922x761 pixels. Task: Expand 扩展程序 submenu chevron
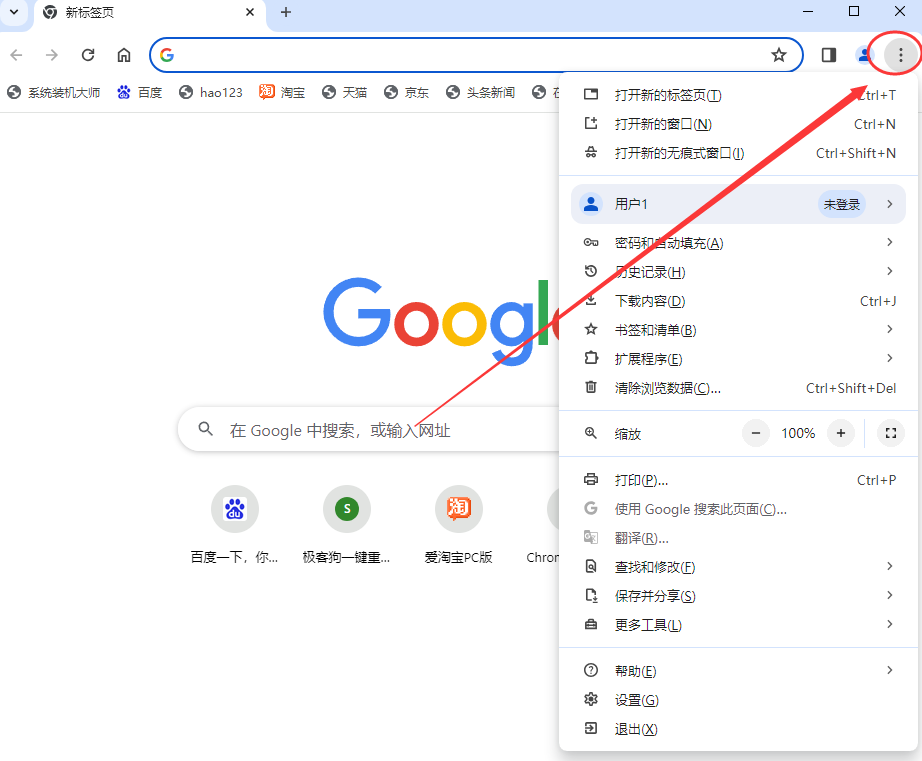point(890,358)
